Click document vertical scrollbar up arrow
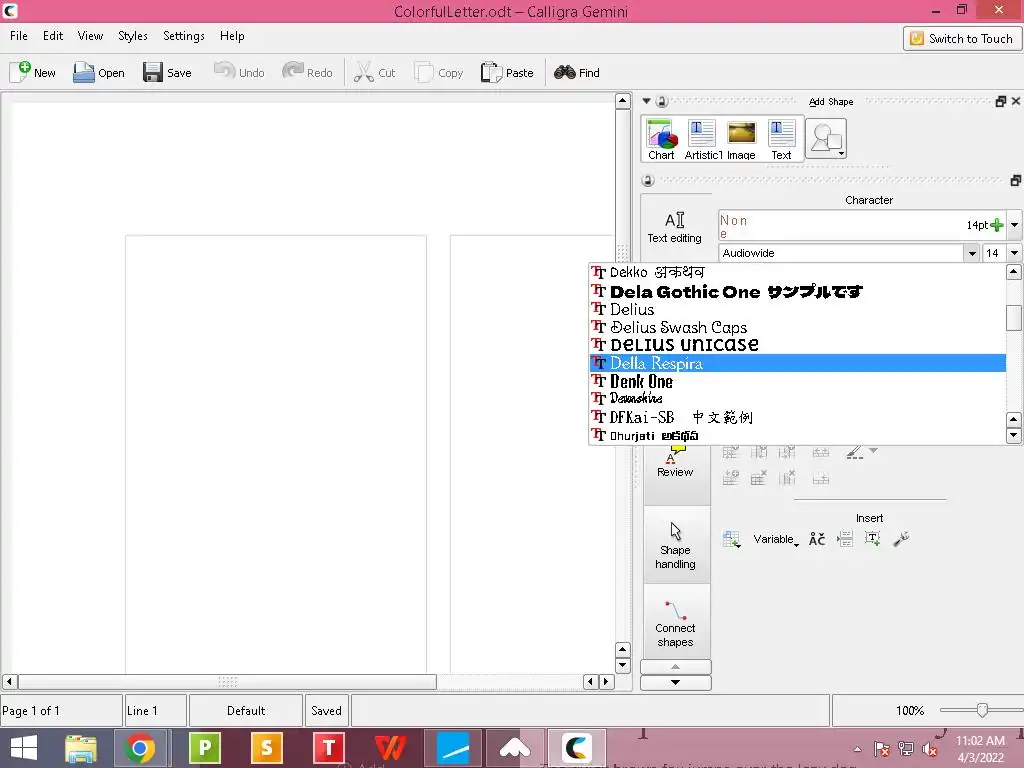The image size is (1024, 768). point(622,101)
